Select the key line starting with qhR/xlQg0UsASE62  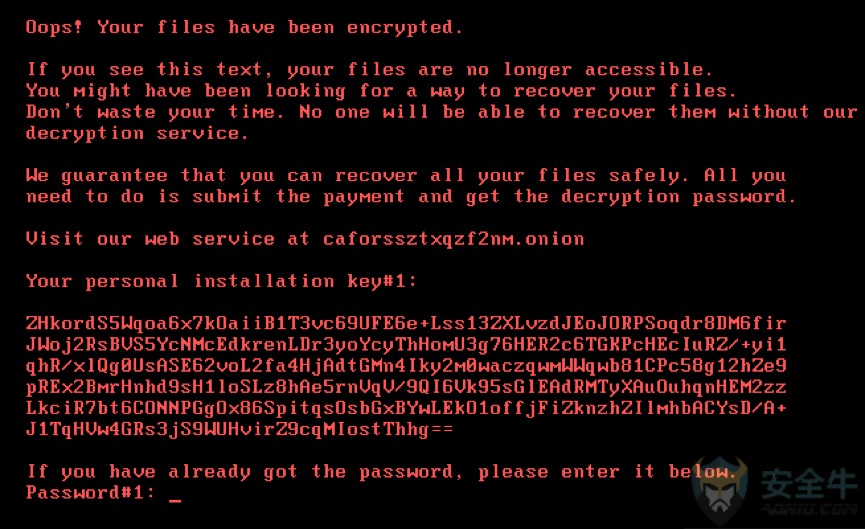click(x=406, y=366)
